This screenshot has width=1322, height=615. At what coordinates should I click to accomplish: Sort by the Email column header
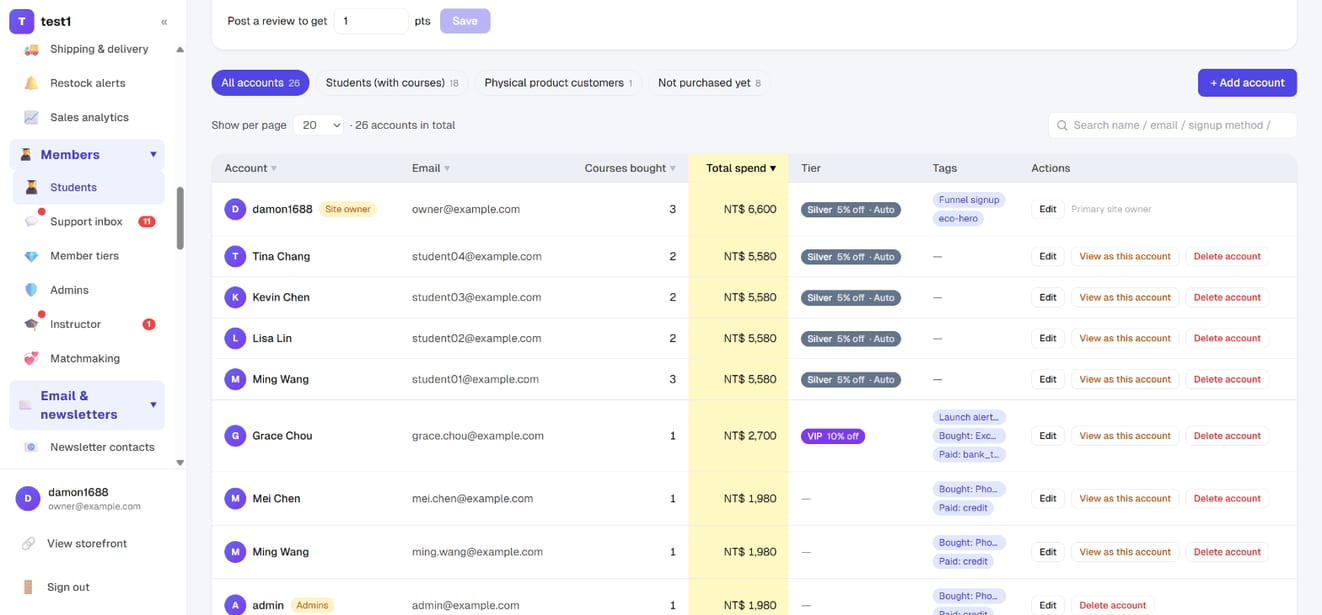coord(431,168)
